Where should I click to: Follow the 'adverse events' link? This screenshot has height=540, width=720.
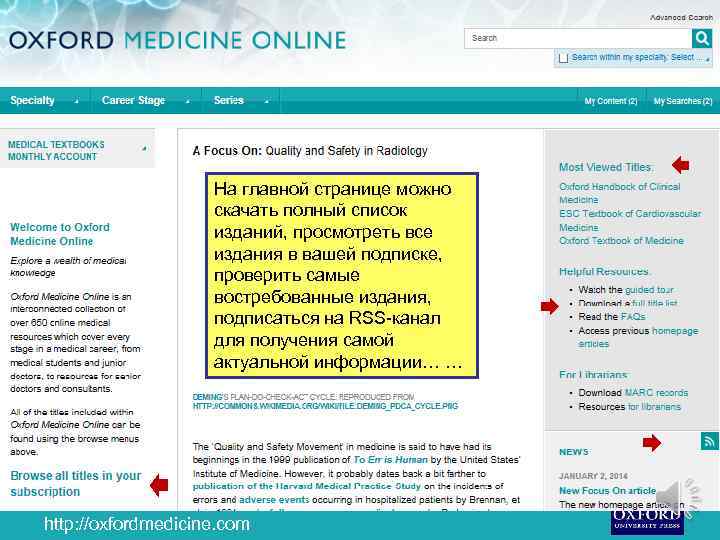(274, 500)
